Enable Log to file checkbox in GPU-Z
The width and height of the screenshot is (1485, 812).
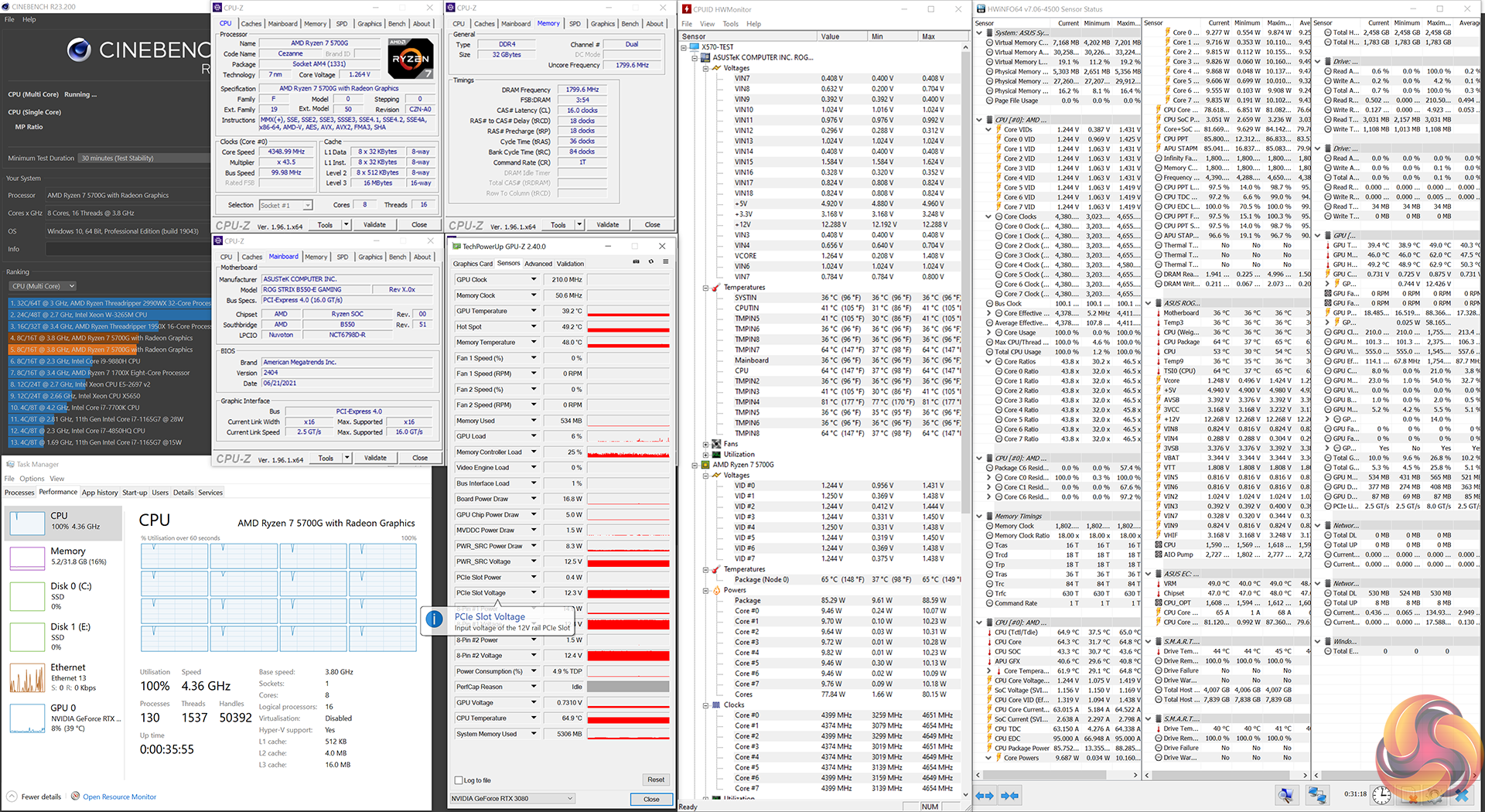point(459,780)
